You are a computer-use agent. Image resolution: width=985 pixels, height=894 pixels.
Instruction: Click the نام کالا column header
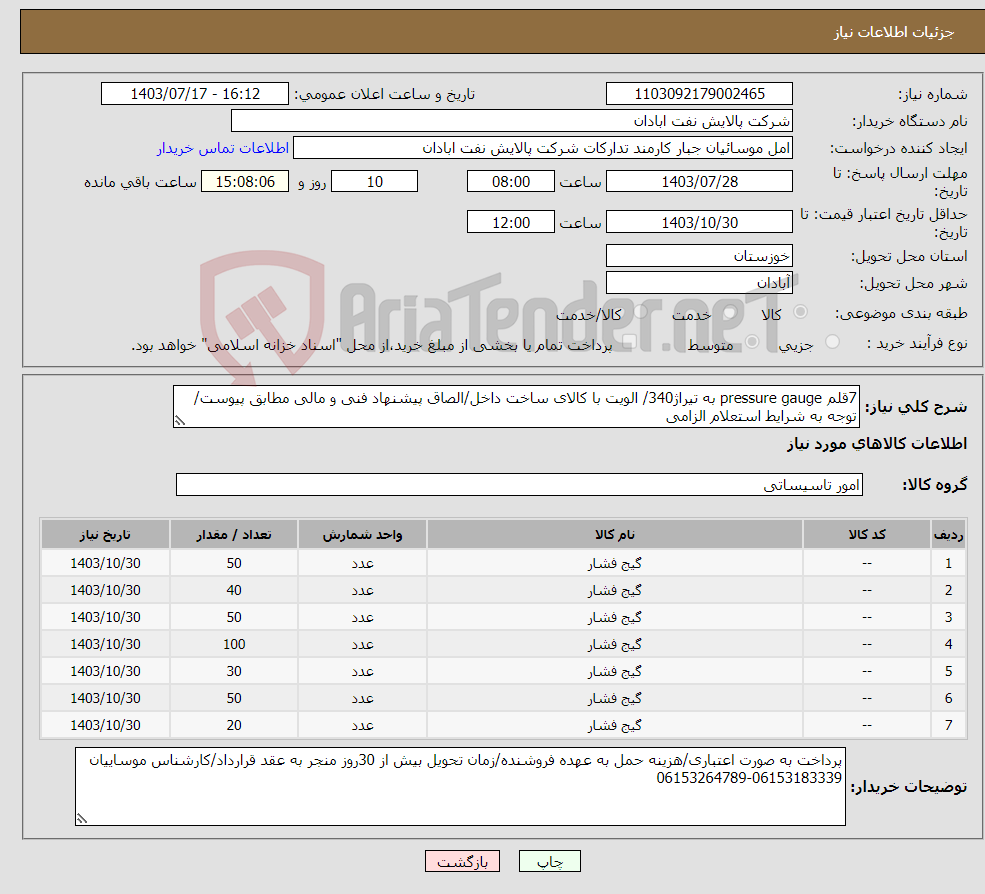(614, 535)
